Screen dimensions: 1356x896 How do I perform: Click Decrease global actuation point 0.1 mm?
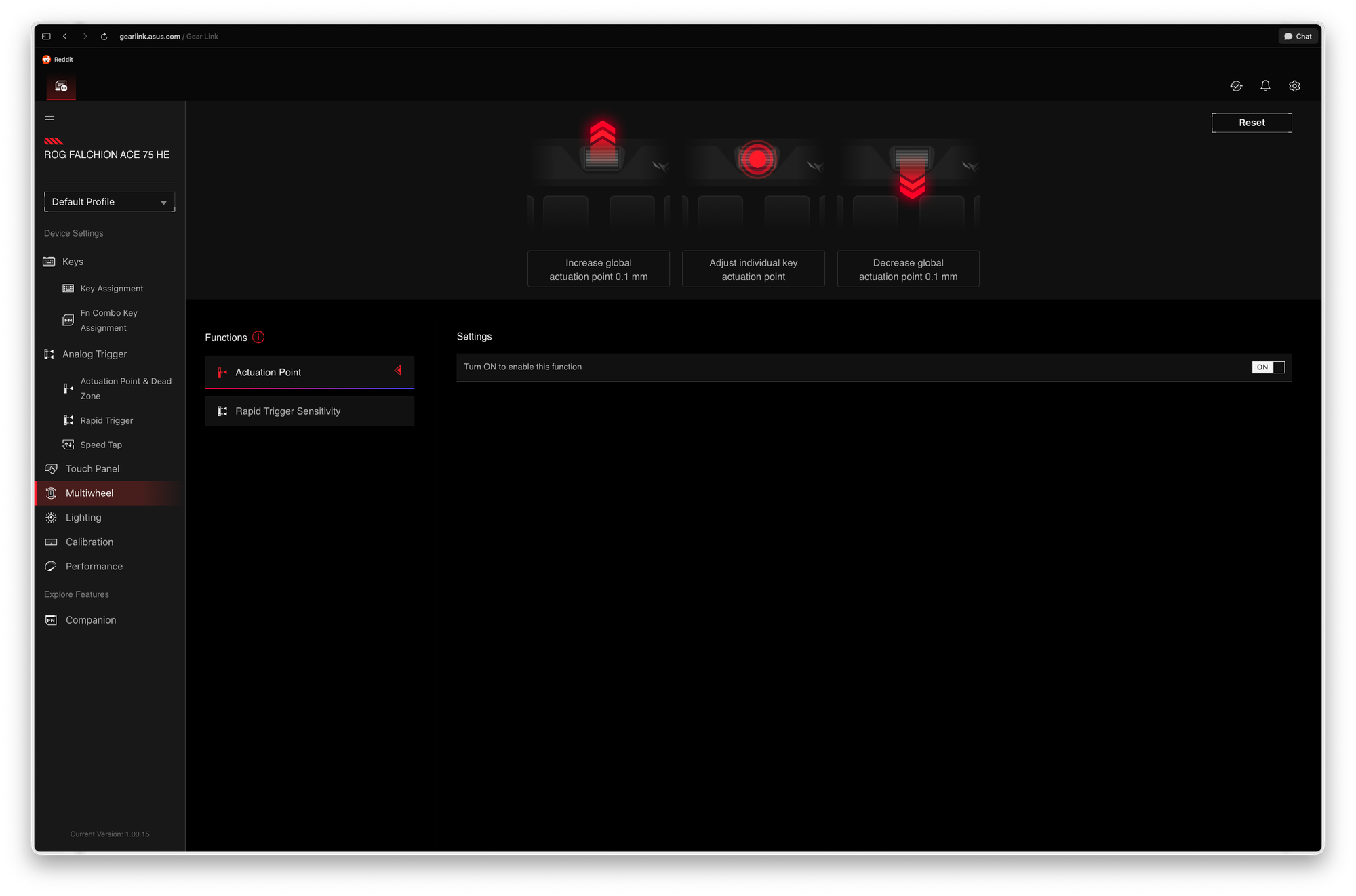(x=908, y=269)
